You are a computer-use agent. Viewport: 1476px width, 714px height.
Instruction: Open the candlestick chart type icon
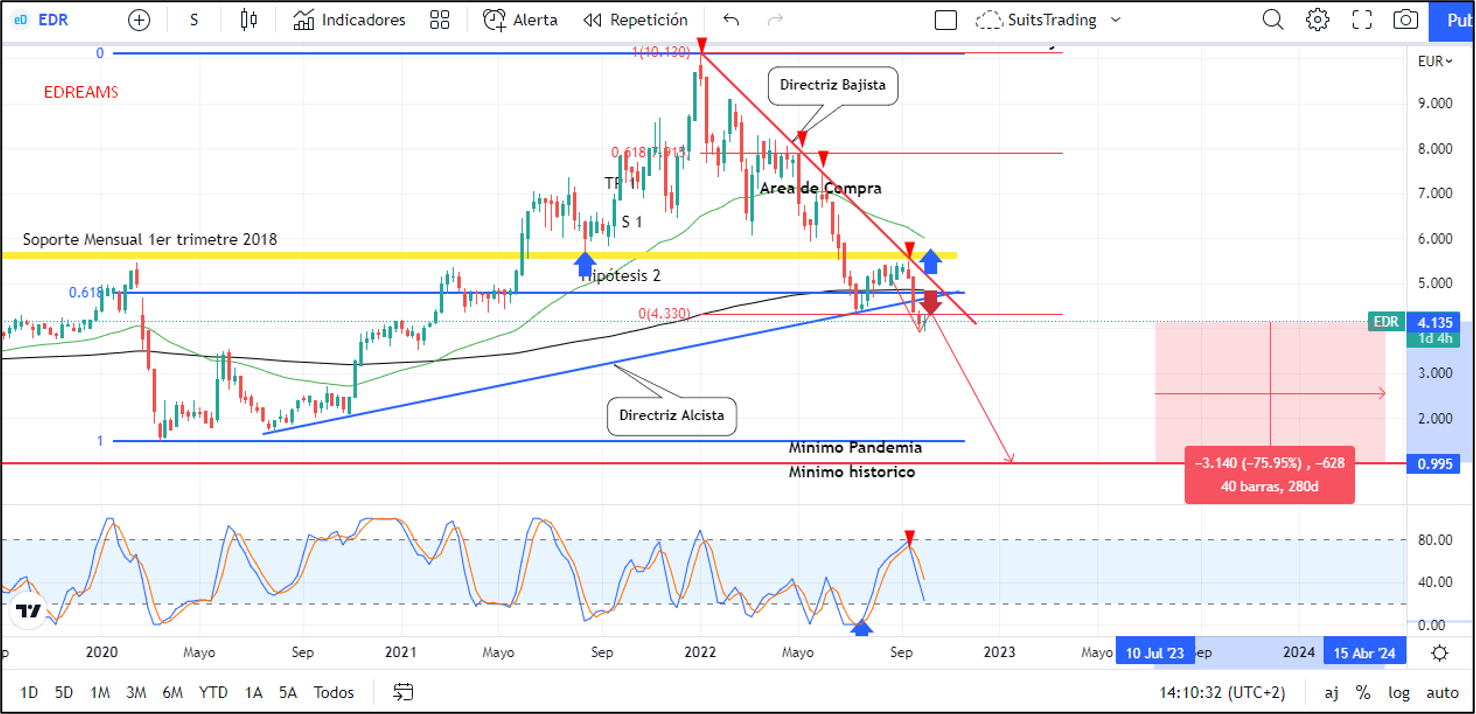click(x=249, y=20)
